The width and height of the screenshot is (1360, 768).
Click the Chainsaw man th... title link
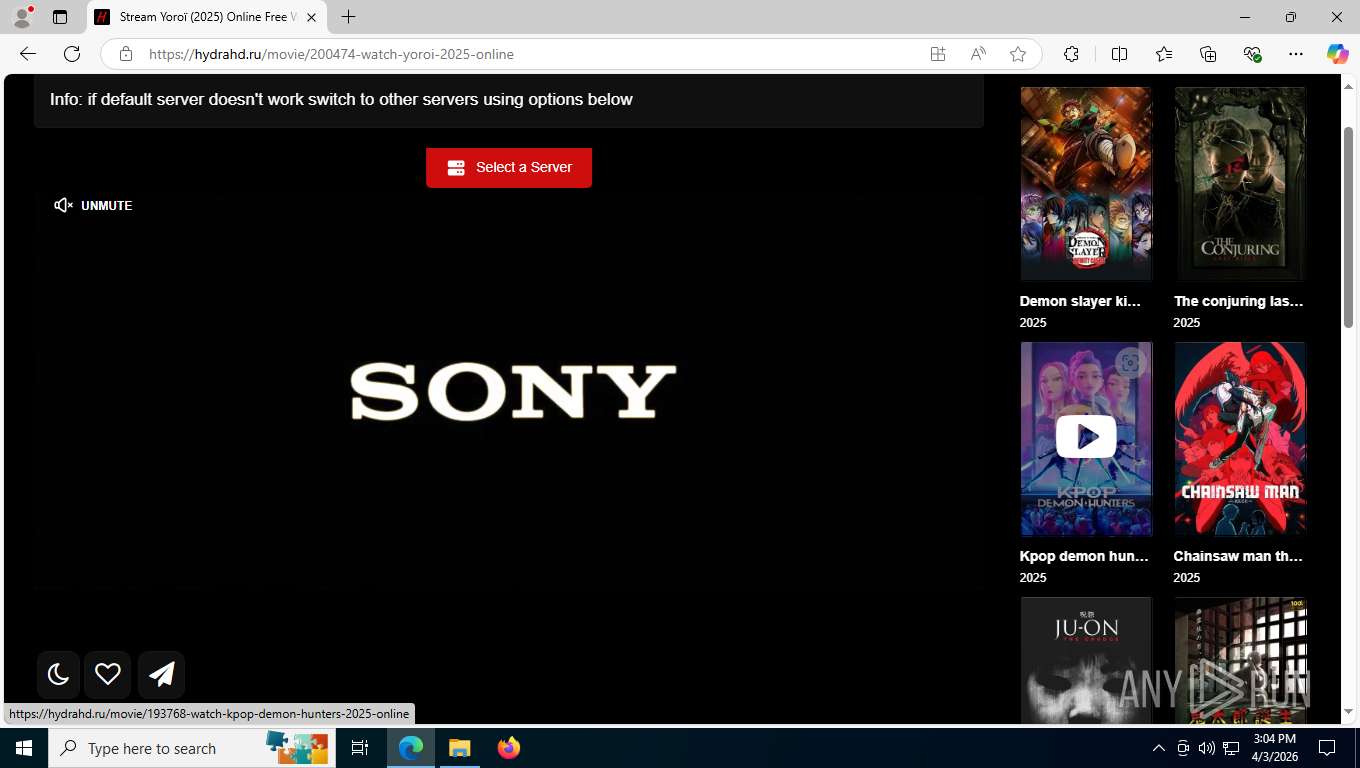1238,556
